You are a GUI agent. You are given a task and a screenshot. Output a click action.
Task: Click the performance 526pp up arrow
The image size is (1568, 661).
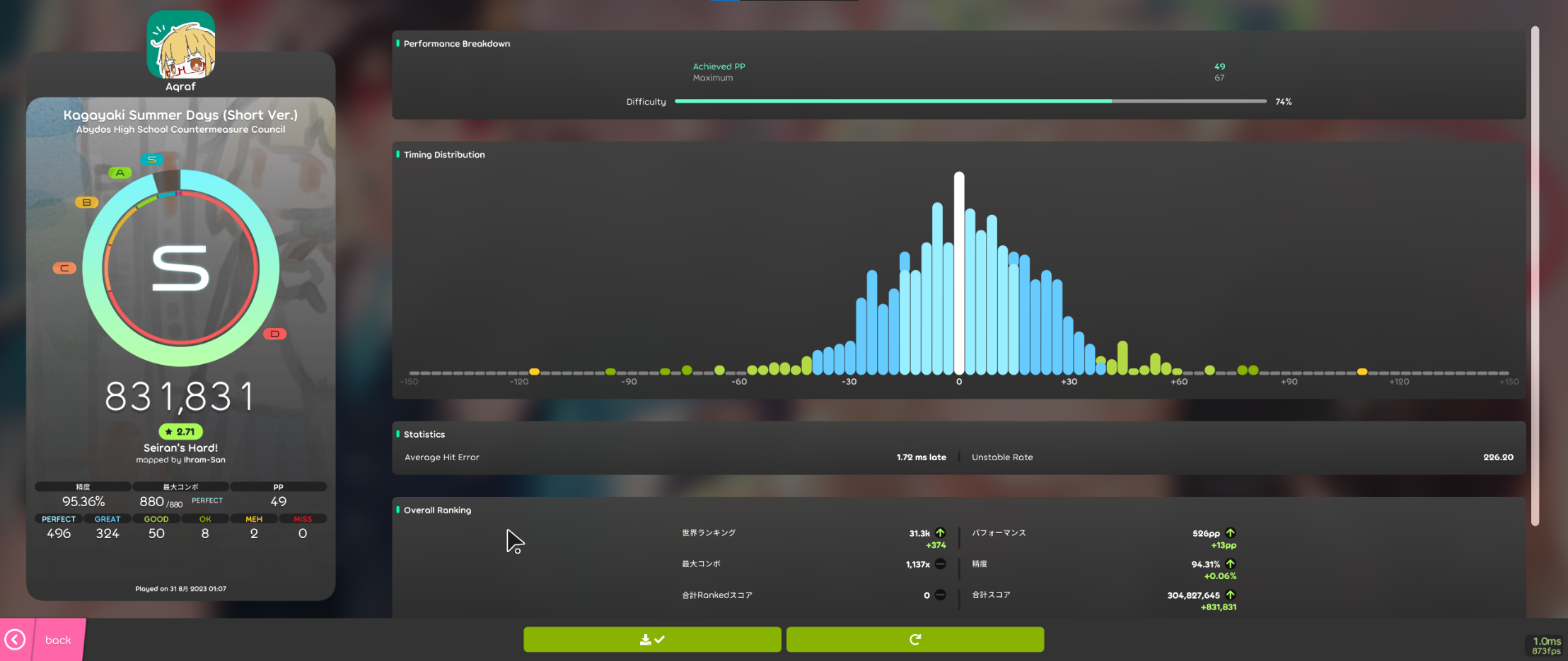1230,533
